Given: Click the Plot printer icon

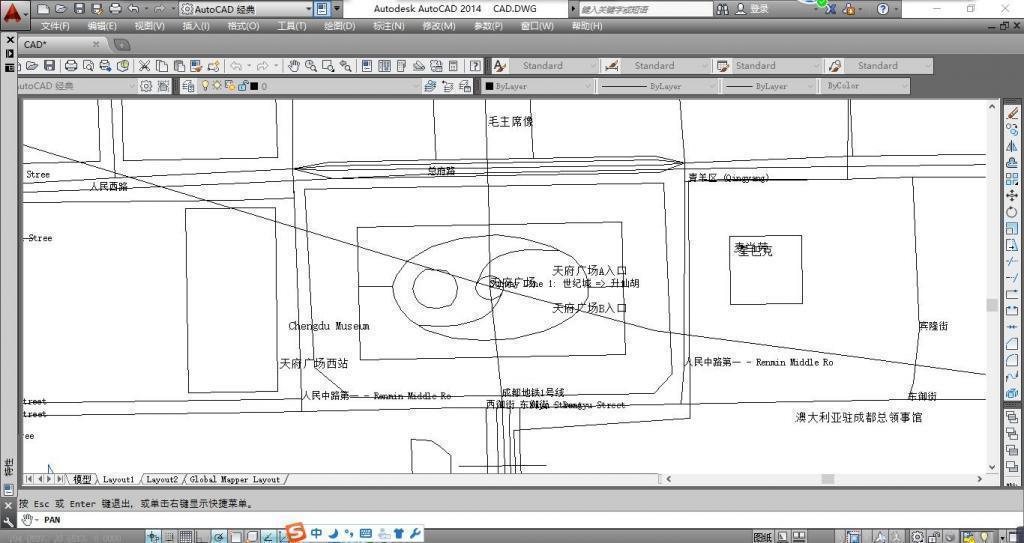Looking at the screenshot, I should 71,66.
